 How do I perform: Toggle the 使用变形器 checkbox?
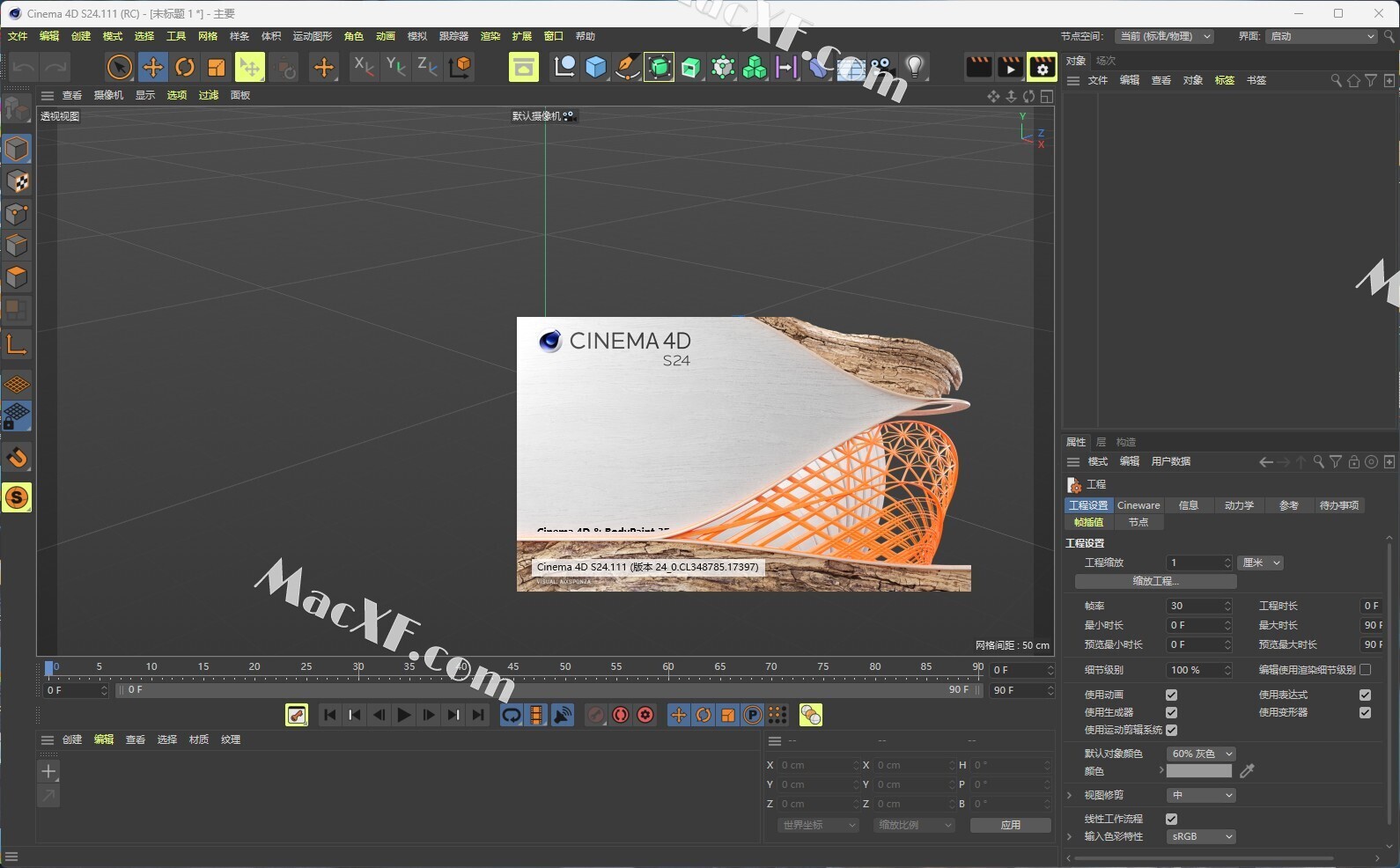[x=1365, y=712]
